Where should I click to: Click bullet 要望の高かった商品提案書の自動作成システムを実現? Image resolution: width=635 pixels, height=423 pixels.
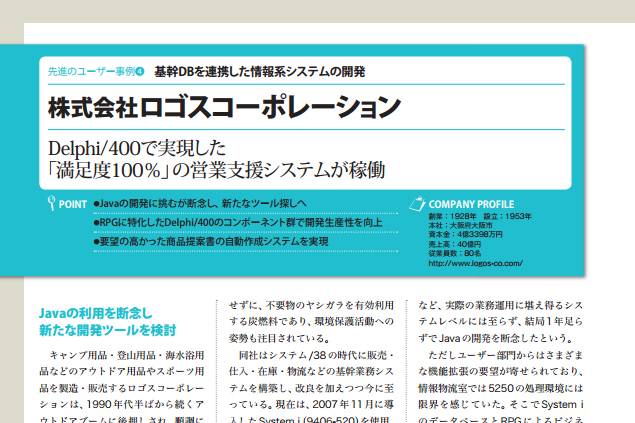point(211,242)
